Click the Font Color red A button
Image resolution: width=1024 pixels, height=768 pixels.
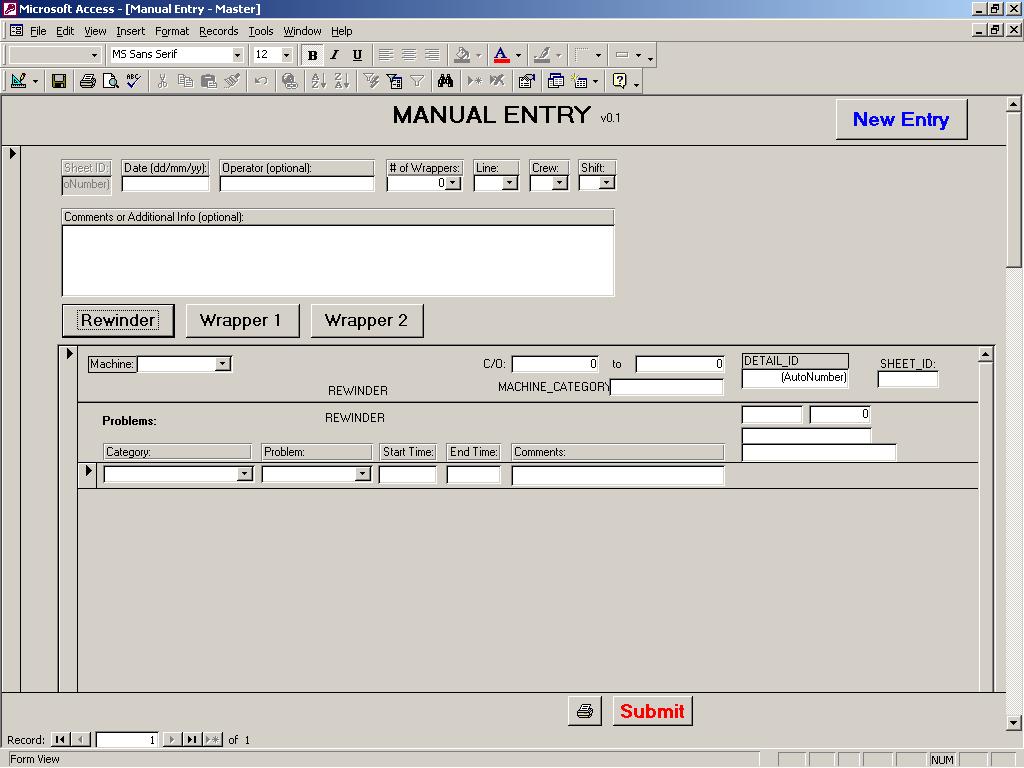[x=502, y=55]
